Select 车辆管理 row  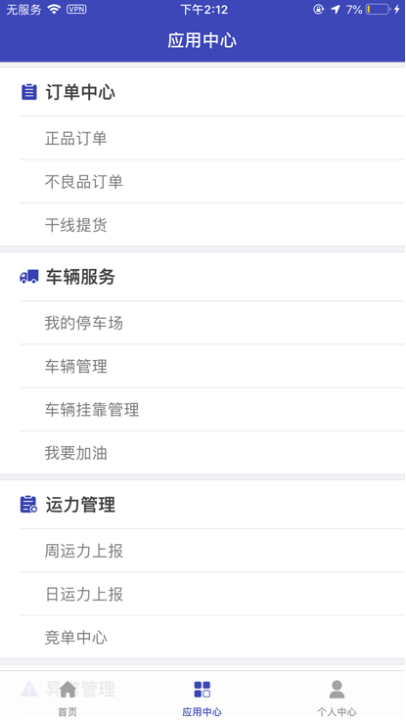coord(212,366)
